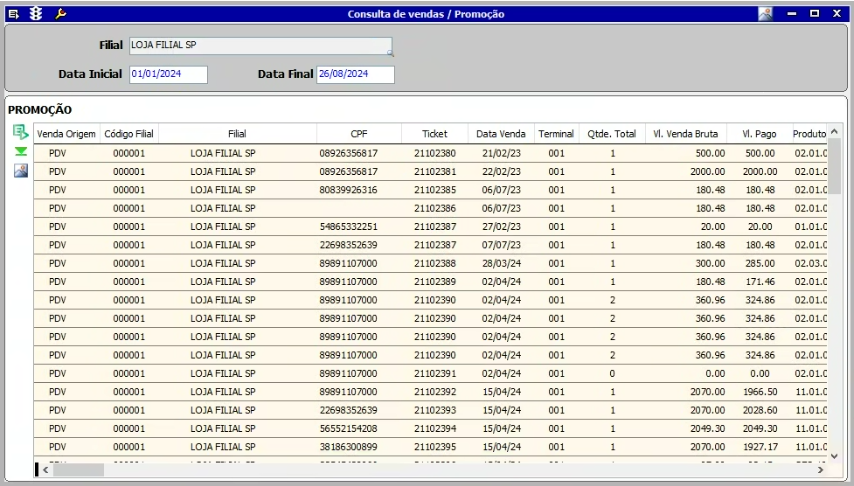Select ticket cell 21102381
The width and height of the screenshot is (854, 486).
coord(435,172)
